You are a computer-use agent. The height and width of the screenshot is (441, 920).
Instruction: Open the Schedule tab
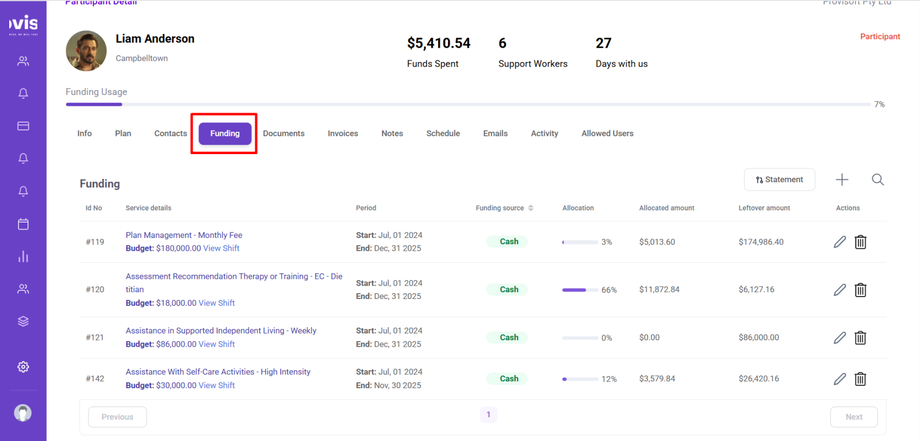tap(443, 133)
